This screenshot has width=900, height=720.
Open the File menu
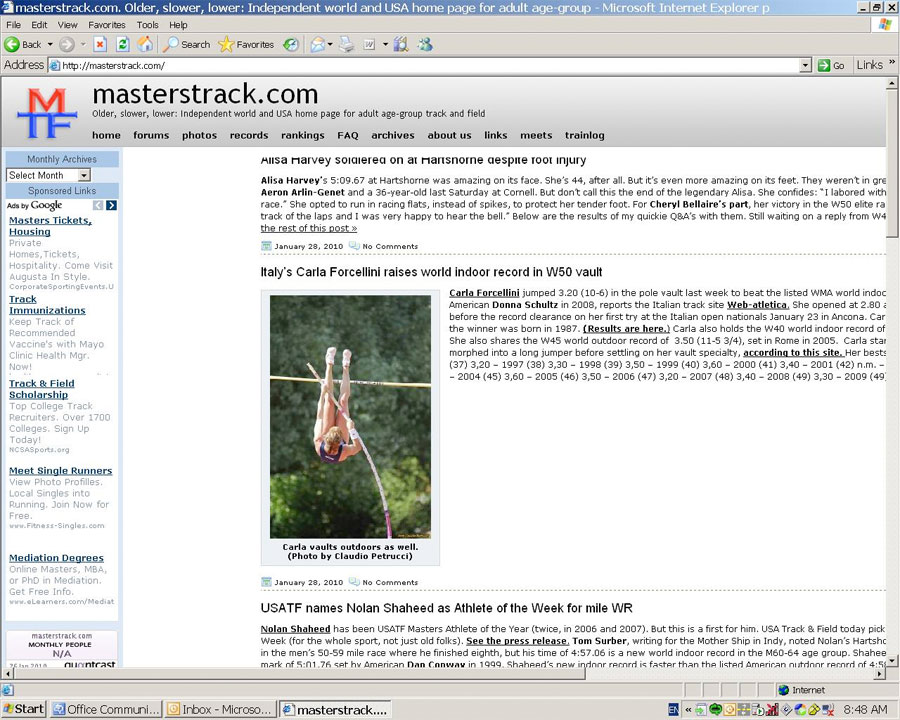[x=13, y=25]
